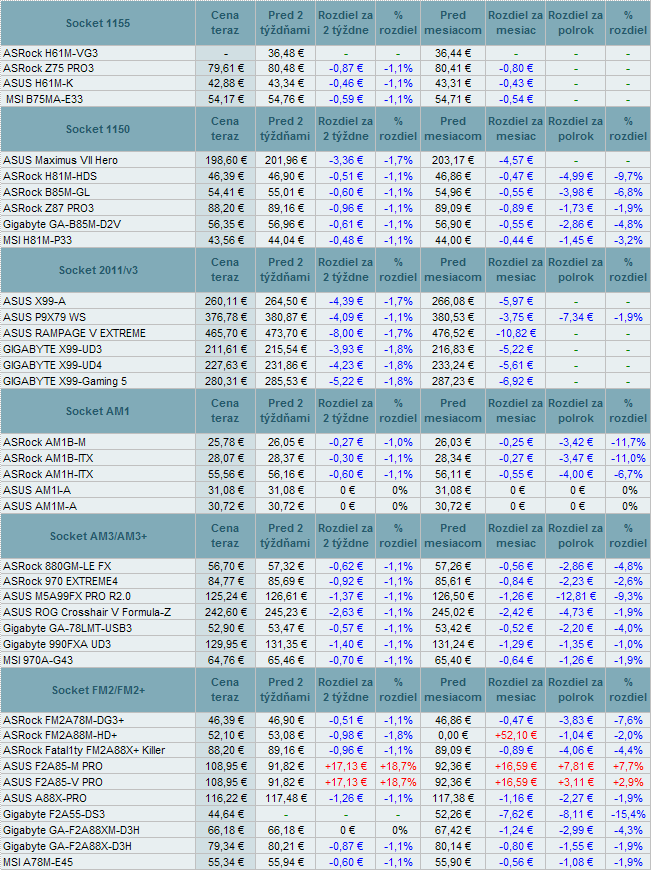
Task: Click the -12,81 € half-year value for M5A99FX
Action: point(576,597)
